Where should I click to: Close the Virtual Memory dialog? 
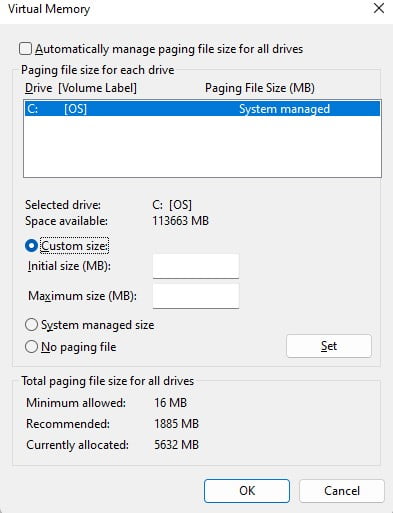point(379,9)
